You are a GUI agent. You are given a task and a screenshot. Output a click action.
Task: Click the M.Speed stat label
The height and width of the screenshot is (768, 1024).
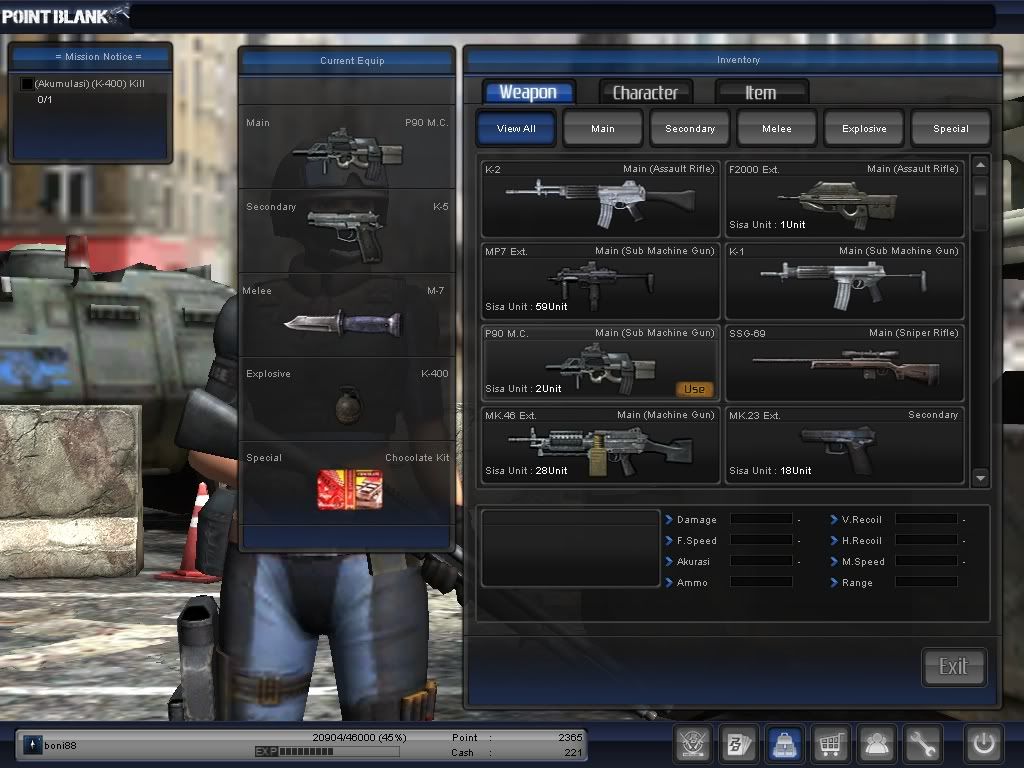863,562
